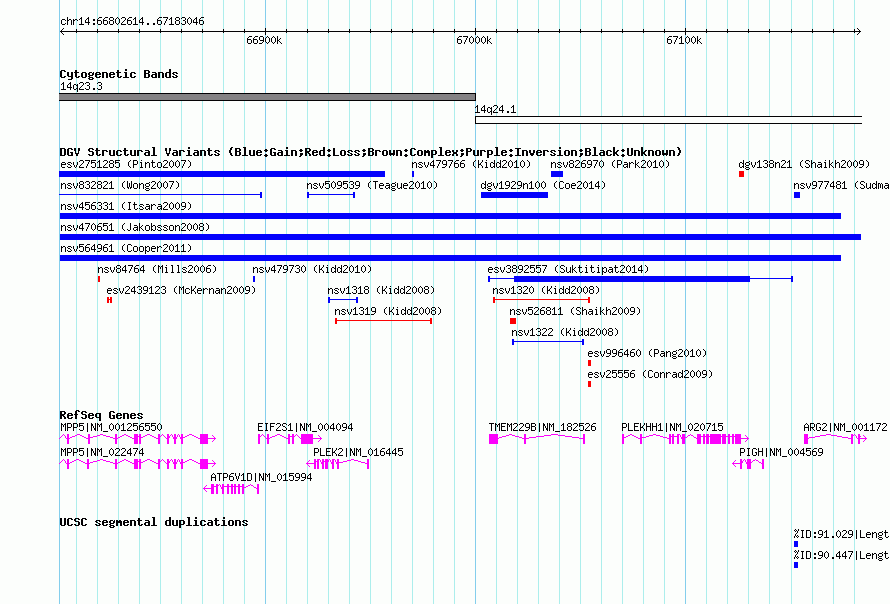
Task: Click the esv2751285 (Pinto2007) variant bar
Action: [x=222, y=174]
